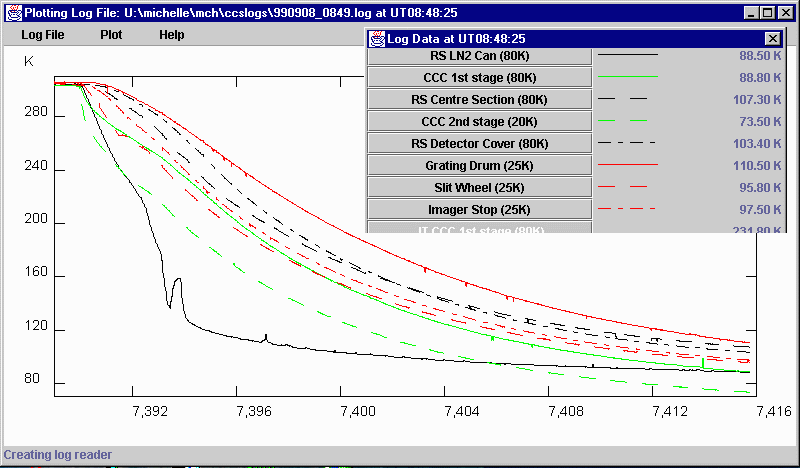Click the Imager Stop (25K) button
800x468 pixels.
pyautogui.click(x=480, y=209)
